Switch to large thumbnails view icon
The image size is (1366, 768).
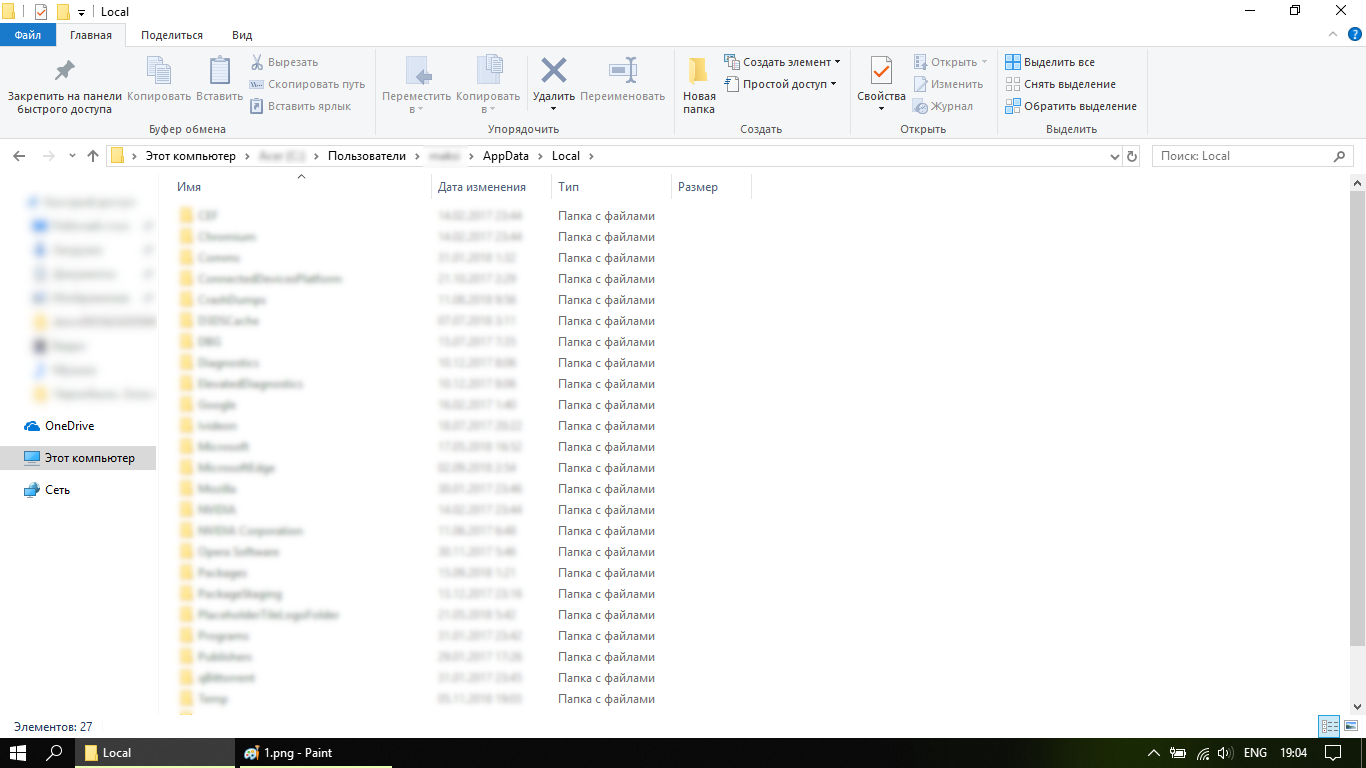pos(1350,727)
